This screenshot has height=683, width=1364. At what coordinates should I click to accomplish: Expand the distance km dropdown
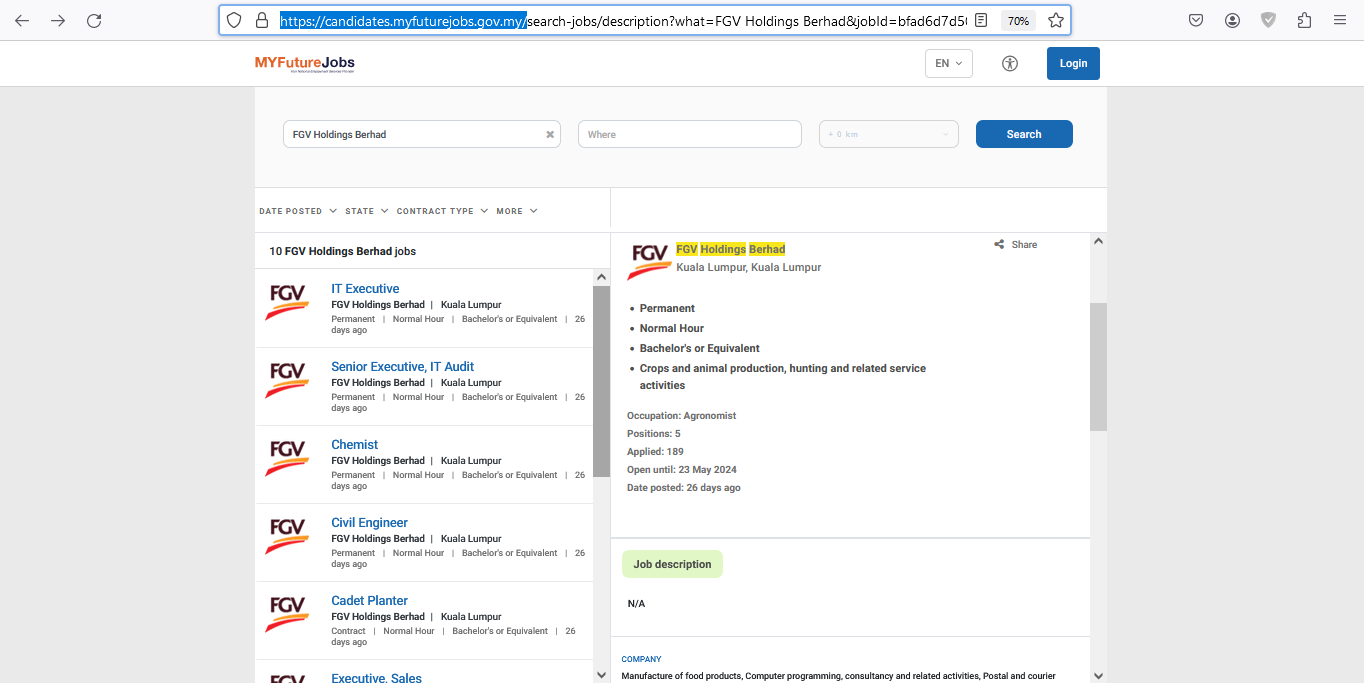pyautogui.click(x=888, y=134)
